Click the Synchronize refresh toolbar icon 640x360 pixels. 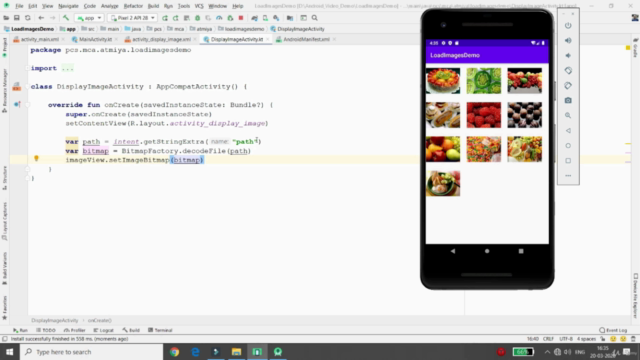tap(28, 18)
